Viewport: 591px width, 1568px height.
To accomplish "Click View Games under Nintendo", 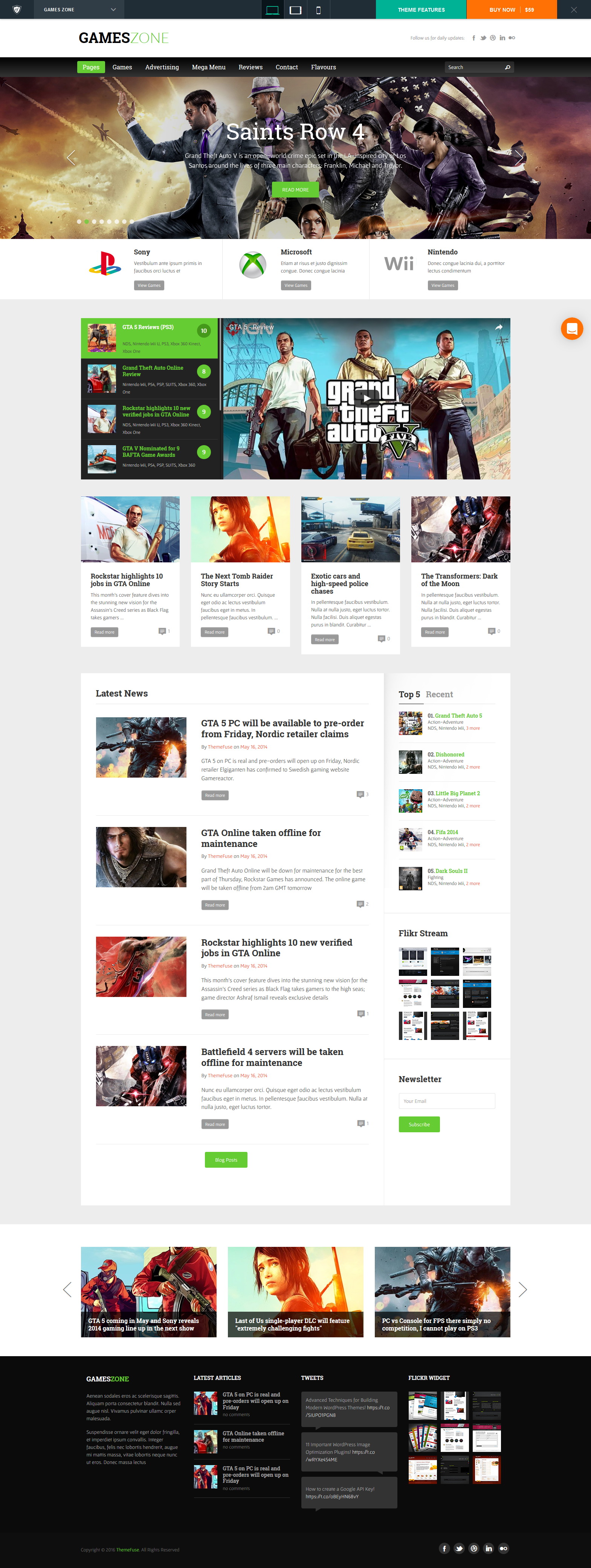I will 443,285.
